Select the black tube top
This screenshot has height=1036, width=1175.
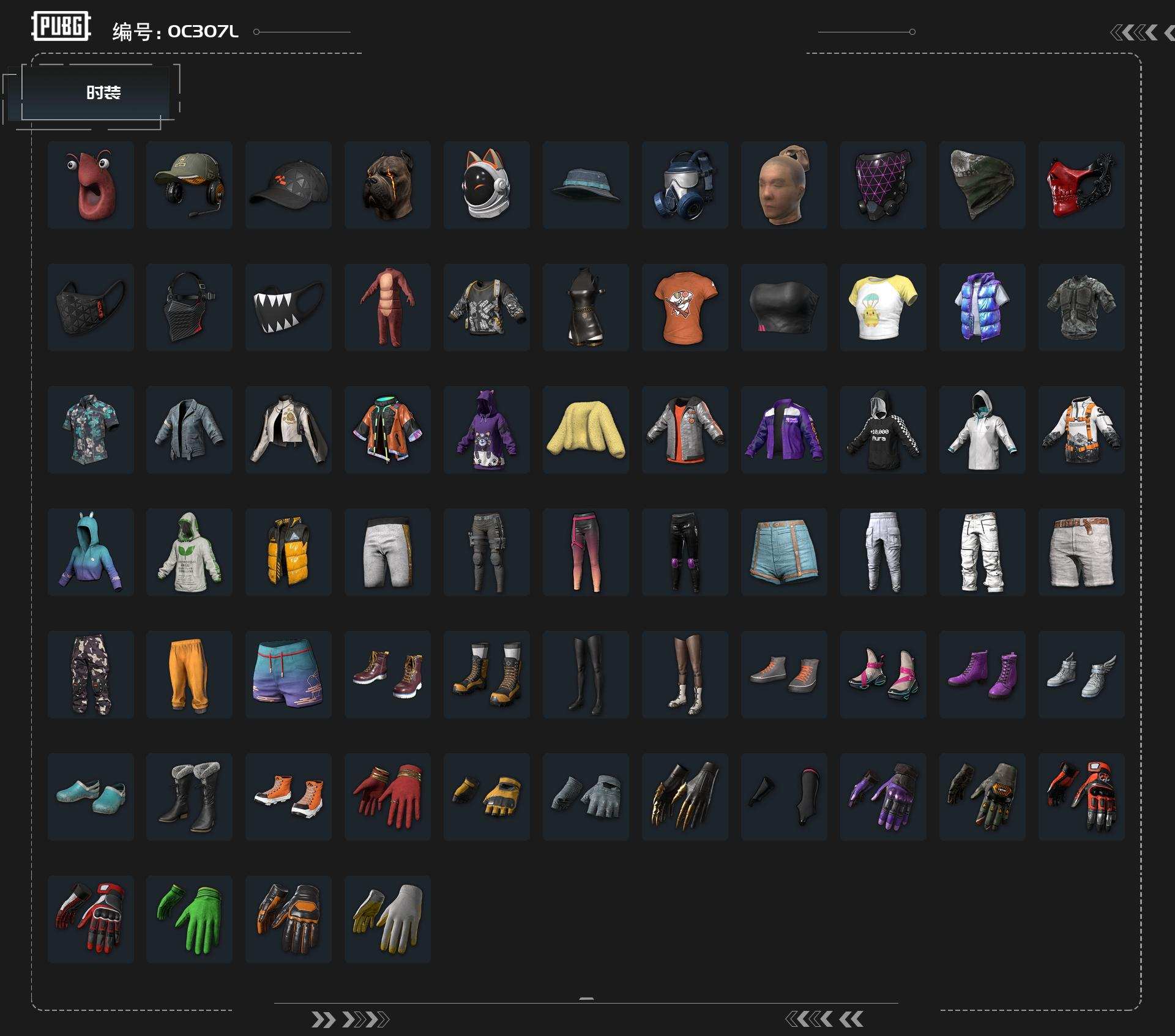pos(784,307)
